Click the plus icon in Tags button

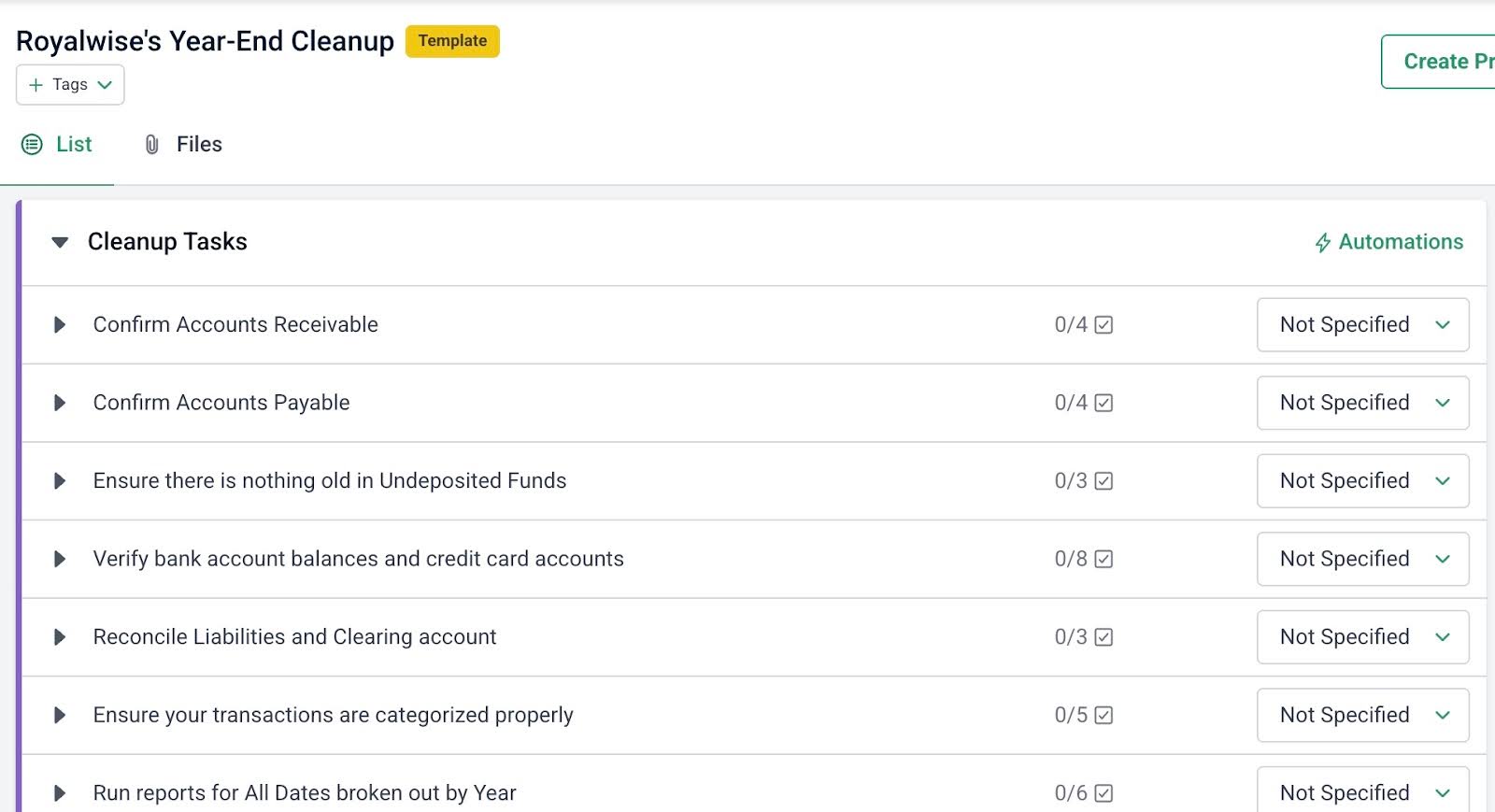click(x=36, y=85)
